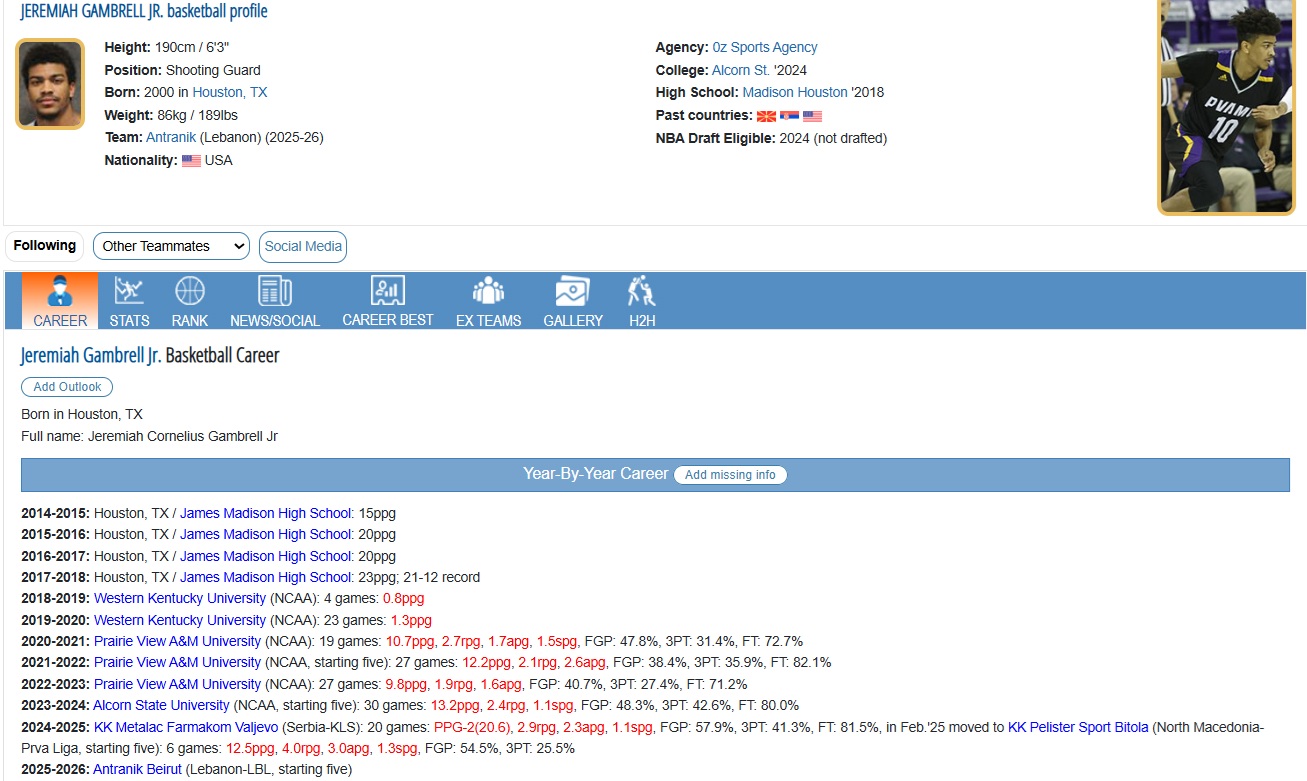The width and height of the screenshot is (1307, 781).
Task: Click the Jeremiah Gambrell Jr. career heading link
Action: coord(91,356)
